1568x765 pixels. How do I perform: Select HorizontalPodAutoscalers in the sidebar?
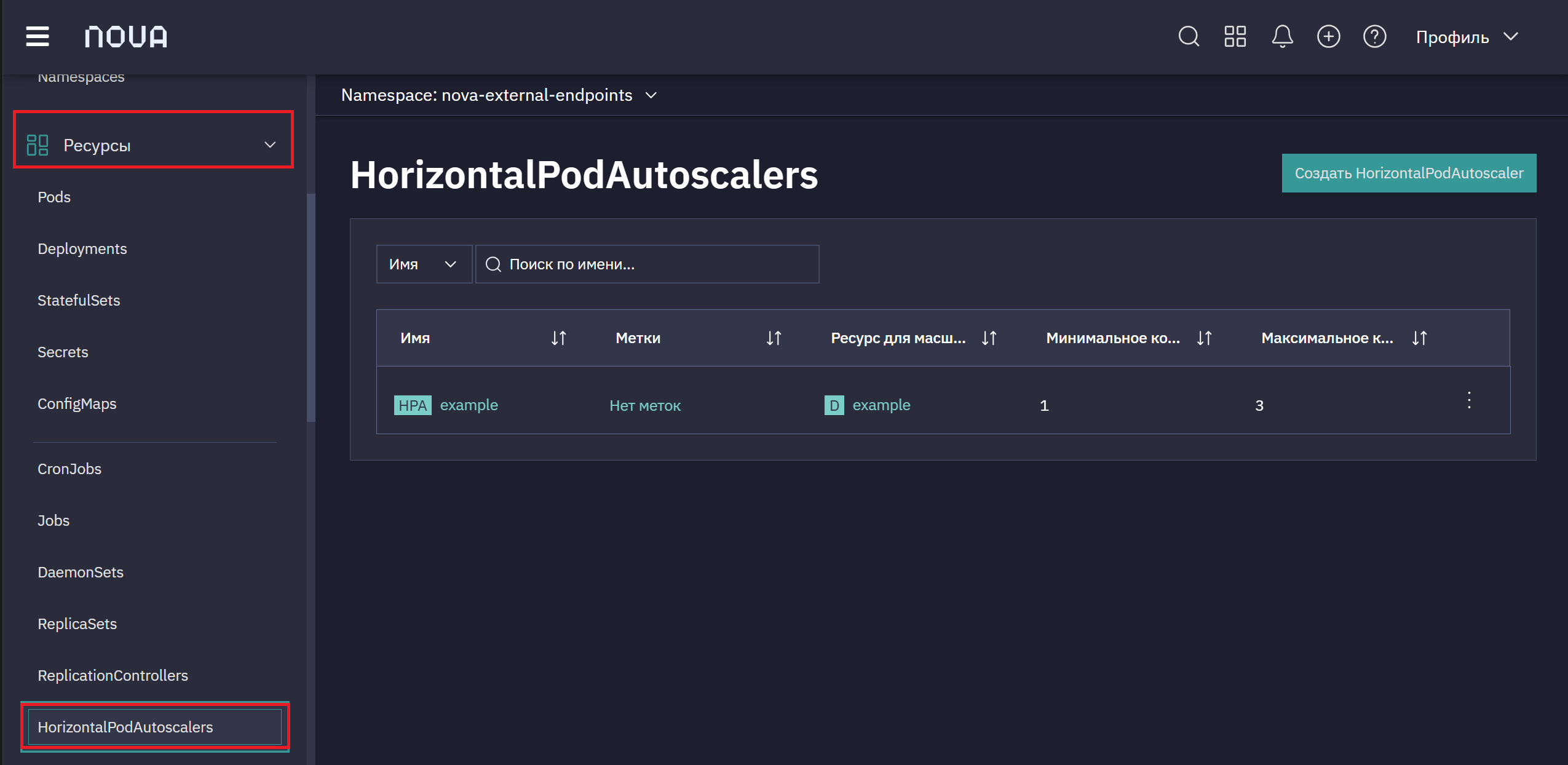click(155, 727)
